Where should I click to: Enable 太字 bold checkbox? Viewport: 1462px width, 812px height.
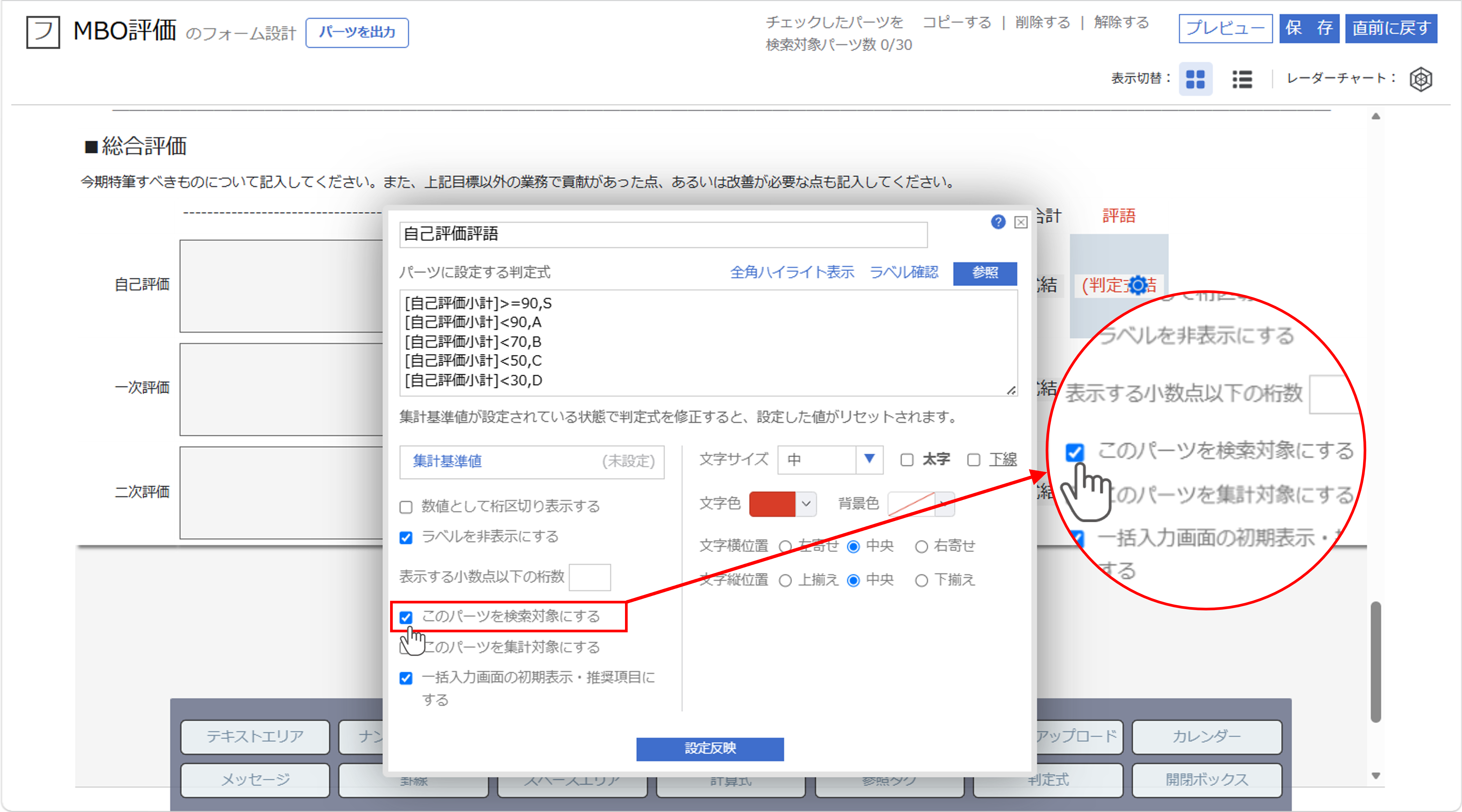pyautogui.click(x=907, y=460)
